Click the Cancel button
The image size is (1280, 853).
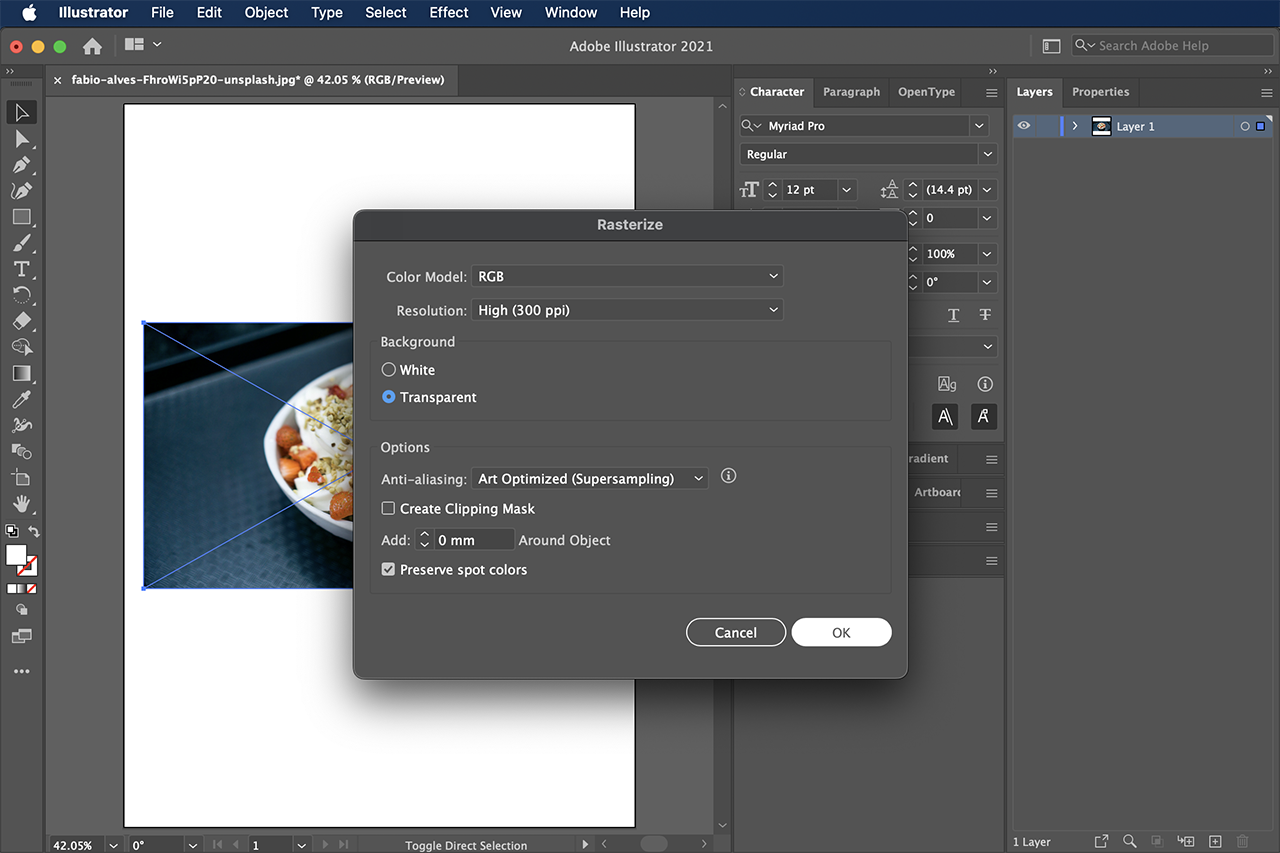[x=736, y=632]
